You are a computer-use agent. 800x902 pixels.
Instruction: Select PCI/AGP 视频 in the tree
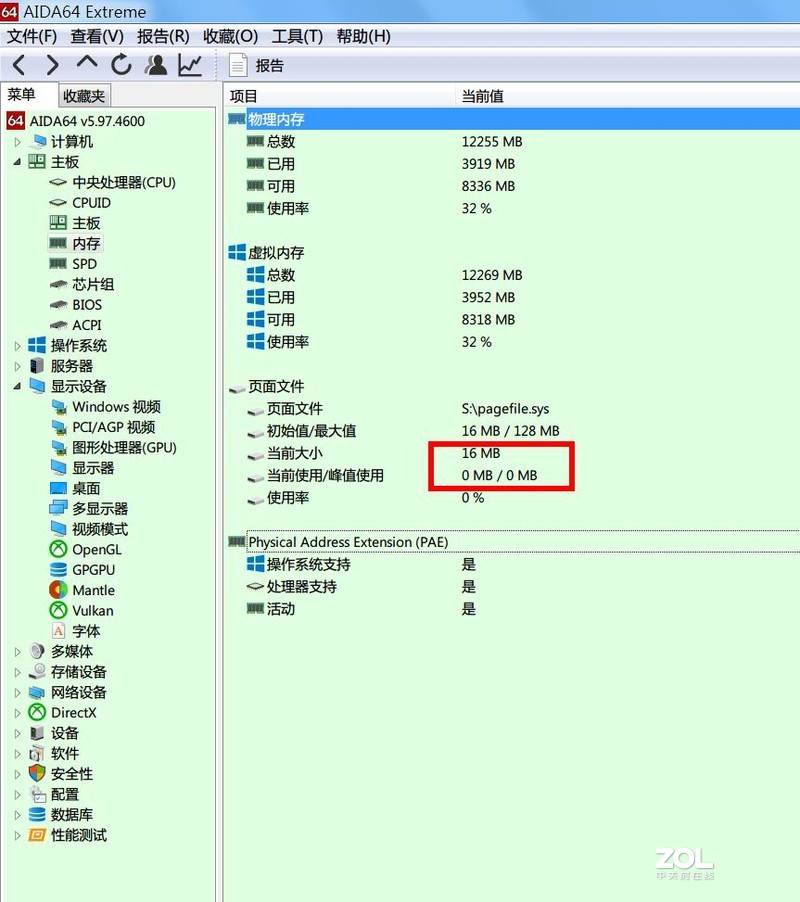114,427
